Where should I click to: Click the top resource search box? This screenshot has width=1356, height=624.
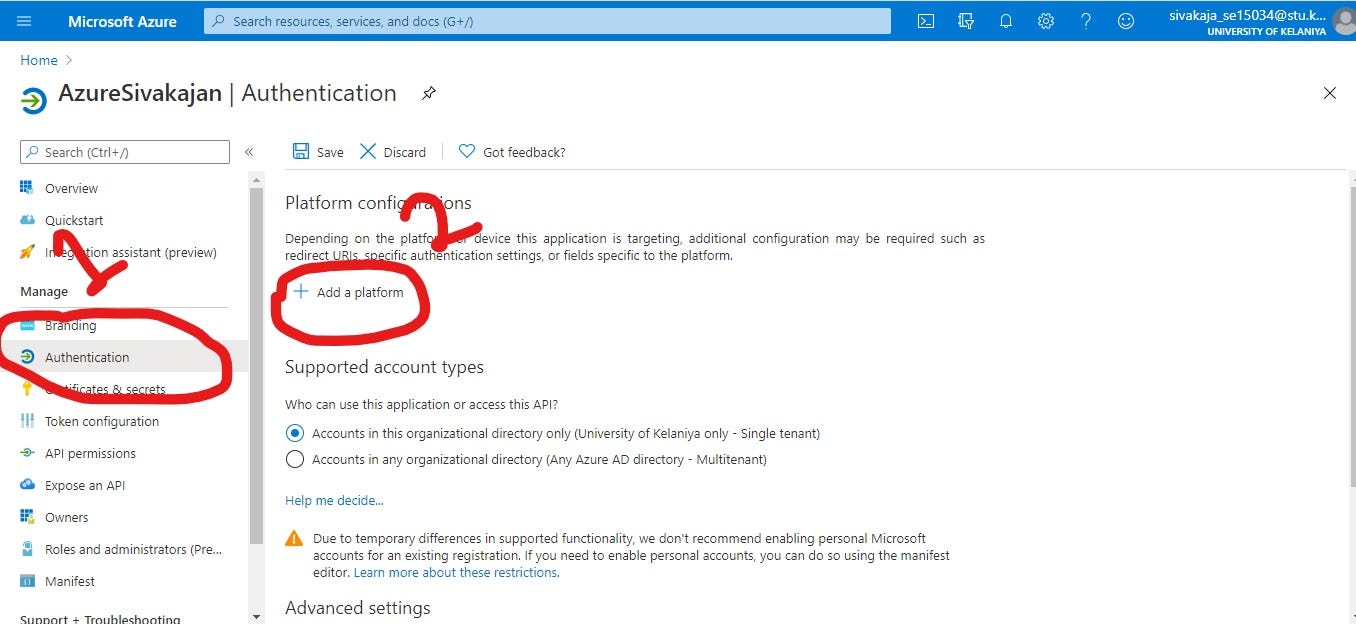coord(547,21)
